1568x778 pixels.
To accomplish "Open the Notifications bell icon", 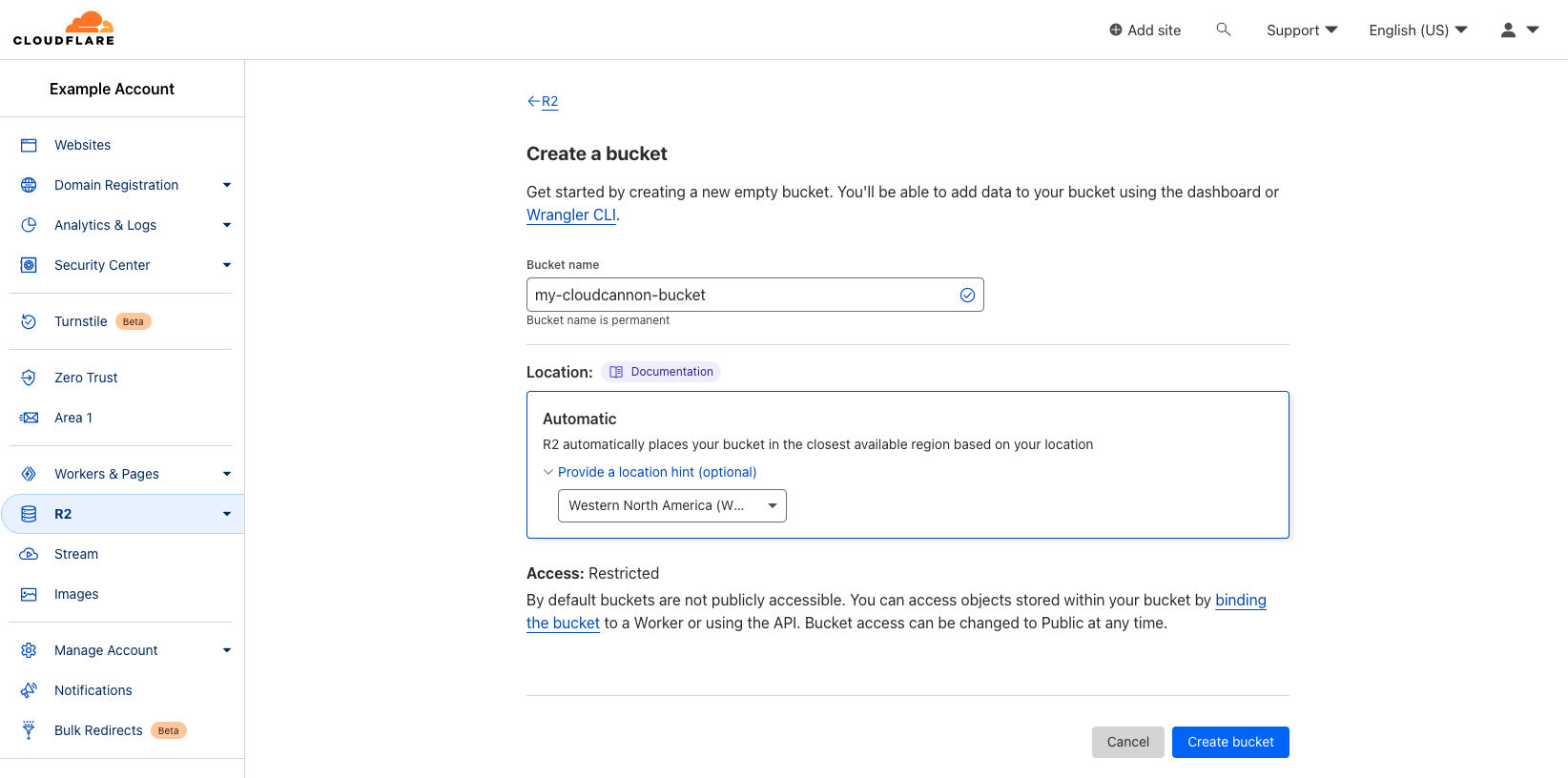I will click(x=29, y=689).
